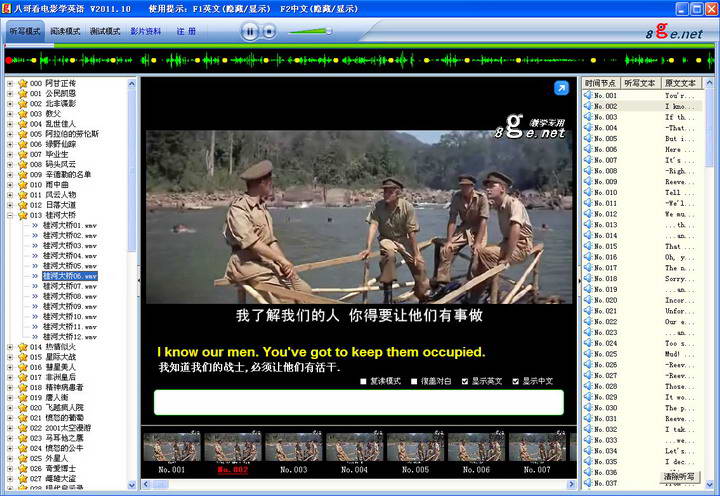Screen dimensions: 720x496
Task: Expand the 000 阿甘正传 tree node
Action: click(10, 84)
